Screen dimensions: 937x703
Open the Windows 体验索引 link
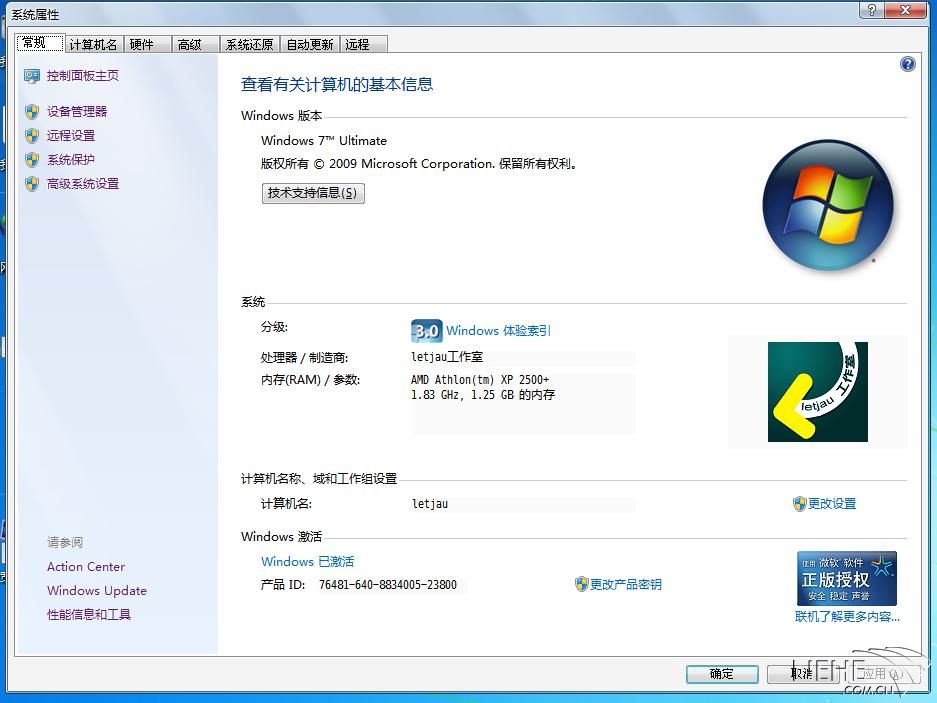point(498,331)
